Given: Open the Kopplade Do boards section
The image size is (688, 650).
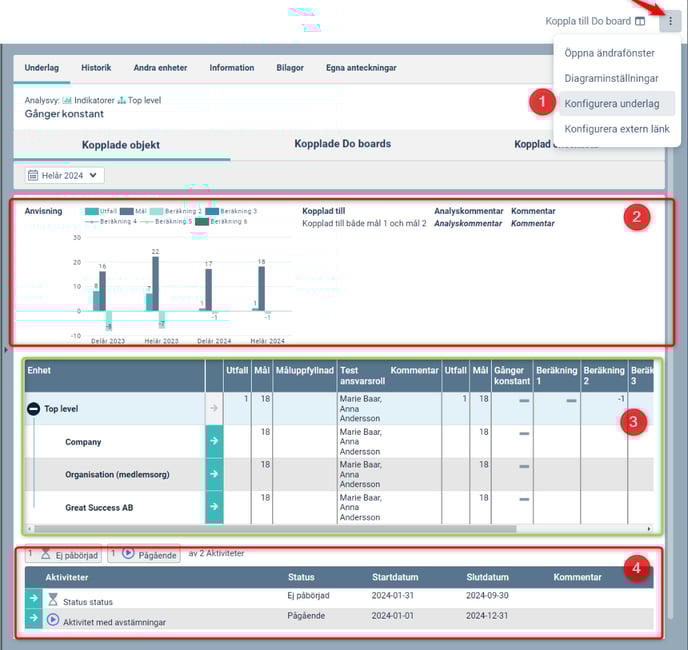Looking at the screenshot, I should pyautogui.click(x=342, y=144).
